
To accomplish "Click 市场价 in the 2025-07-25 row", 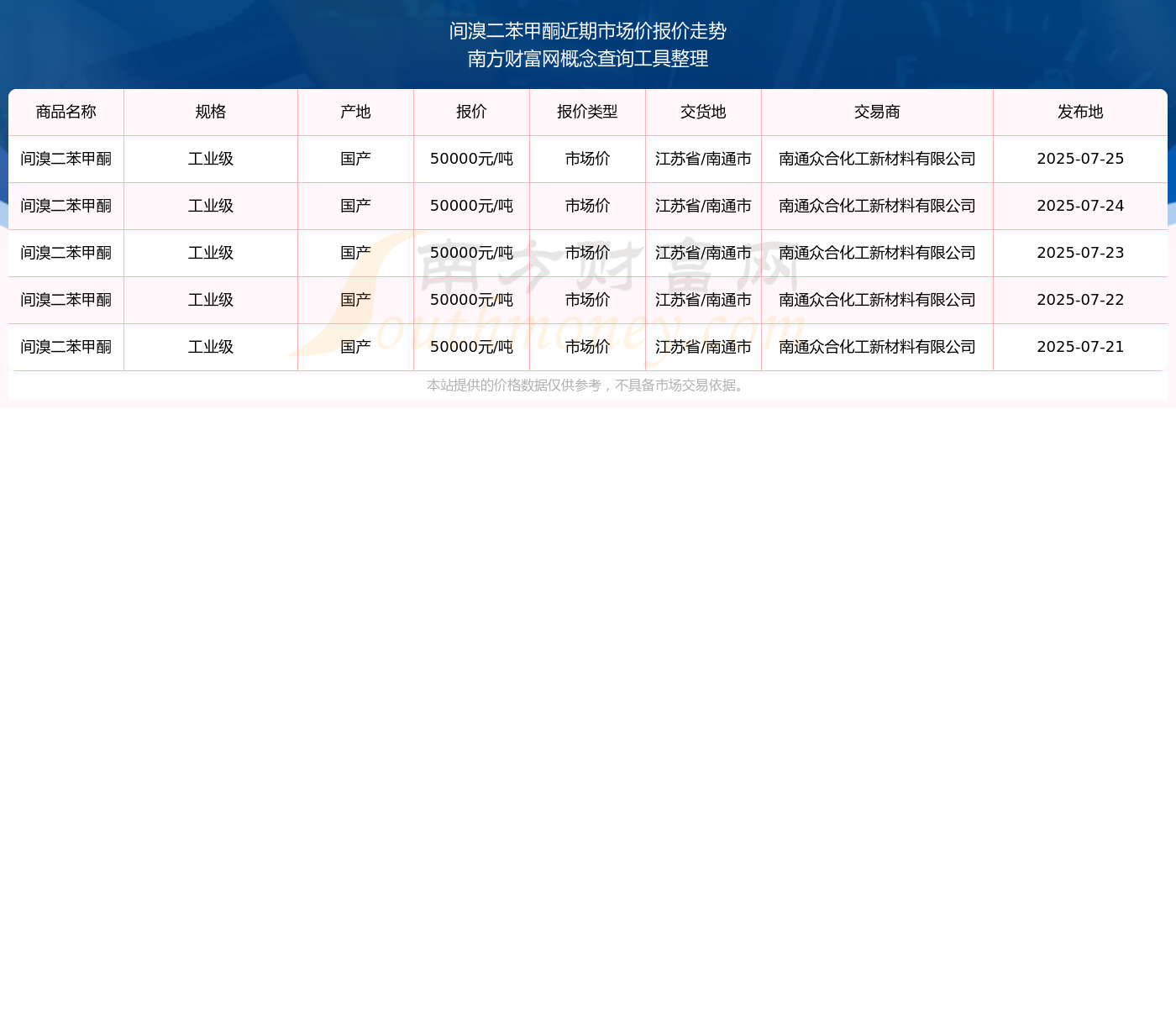I will click(587, 159).
